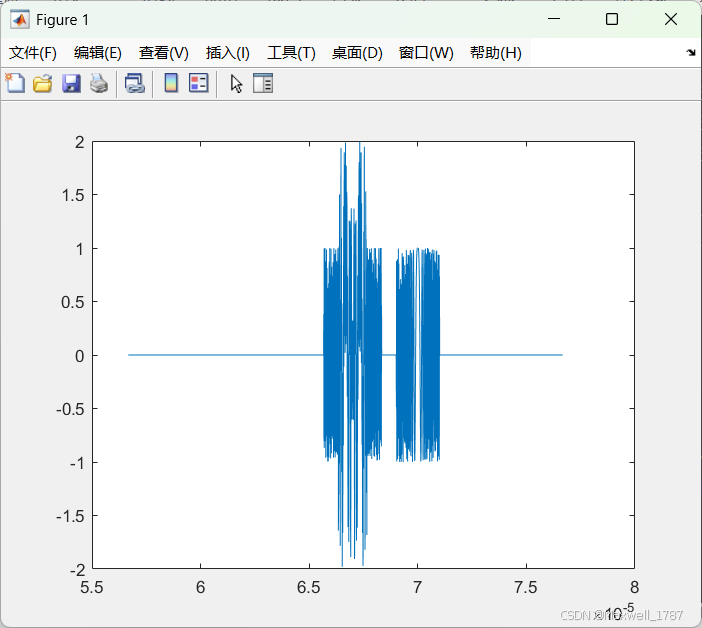Viewport: 702px width, 628px height.
Task: Click the Link Plot toolbar icon
Action: [x=135, y=83]
